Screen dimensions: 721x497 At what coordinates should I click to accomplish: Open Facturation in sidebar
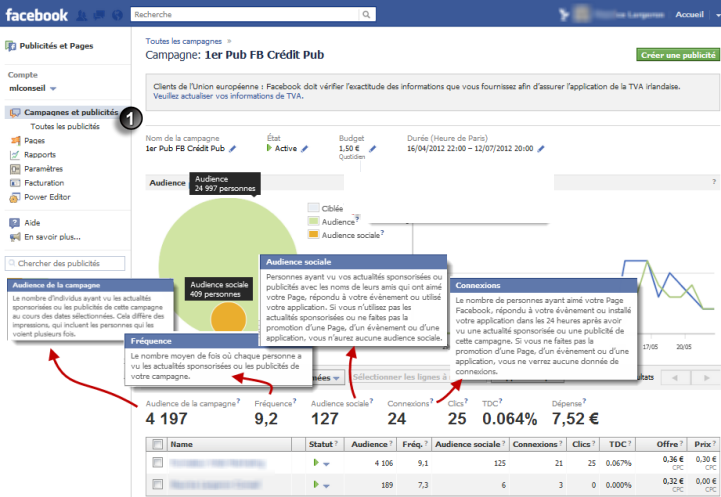[44, 183]
